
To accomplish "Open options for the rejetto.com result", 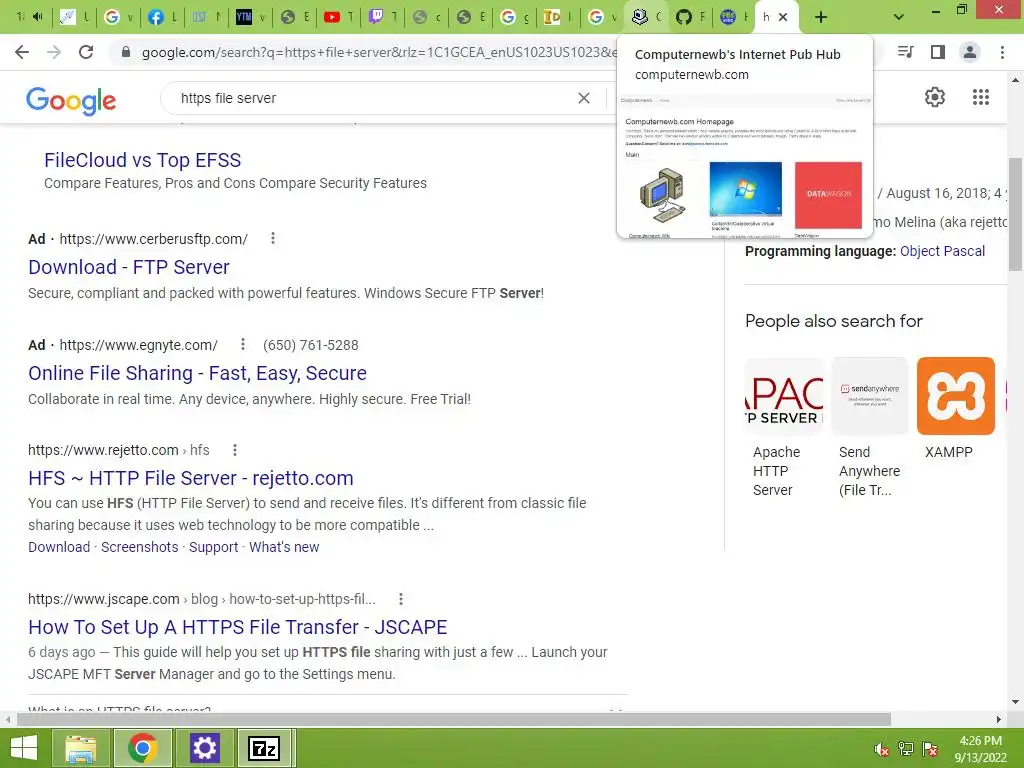I will click(x=234, y=450).
